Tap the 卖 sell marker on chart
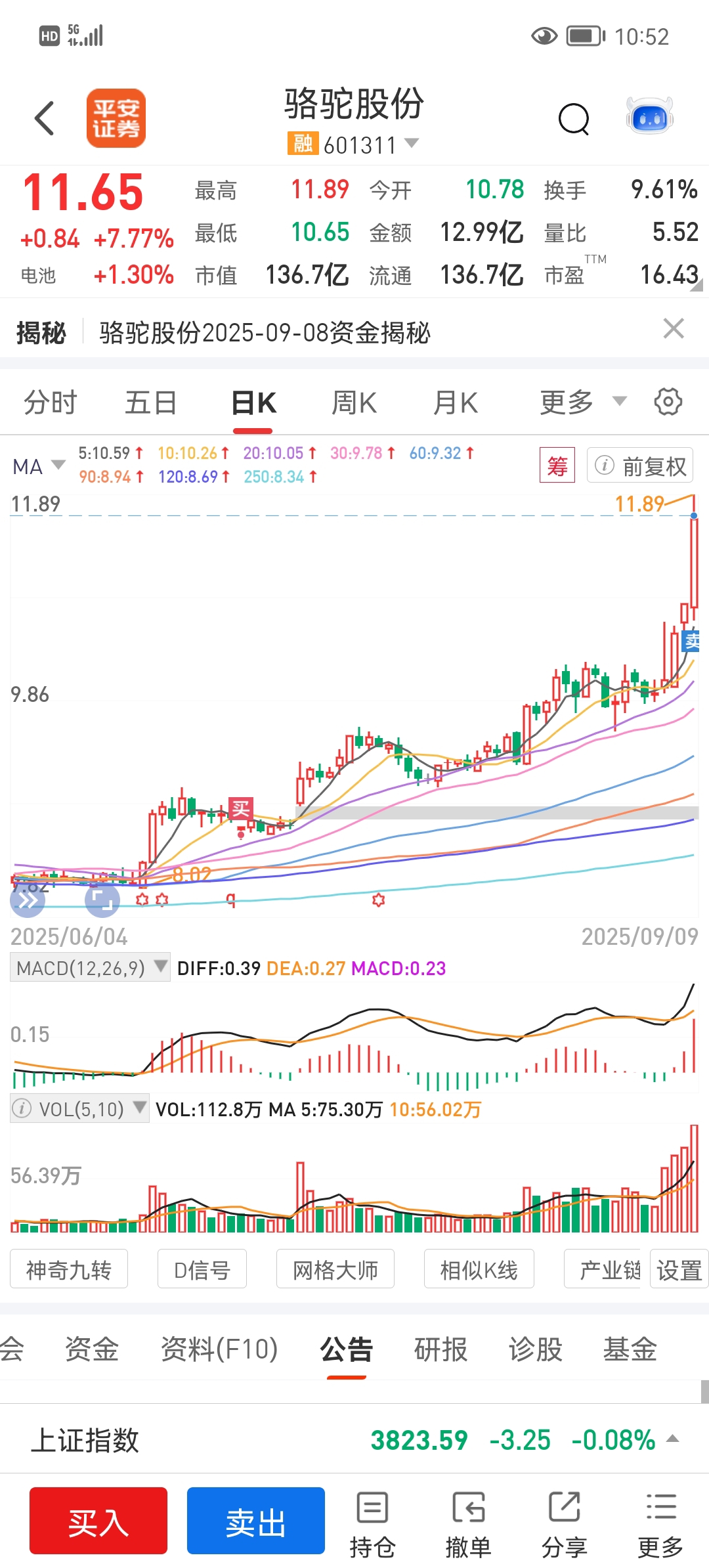This screenshot has width=709, height=1568. 692,640
